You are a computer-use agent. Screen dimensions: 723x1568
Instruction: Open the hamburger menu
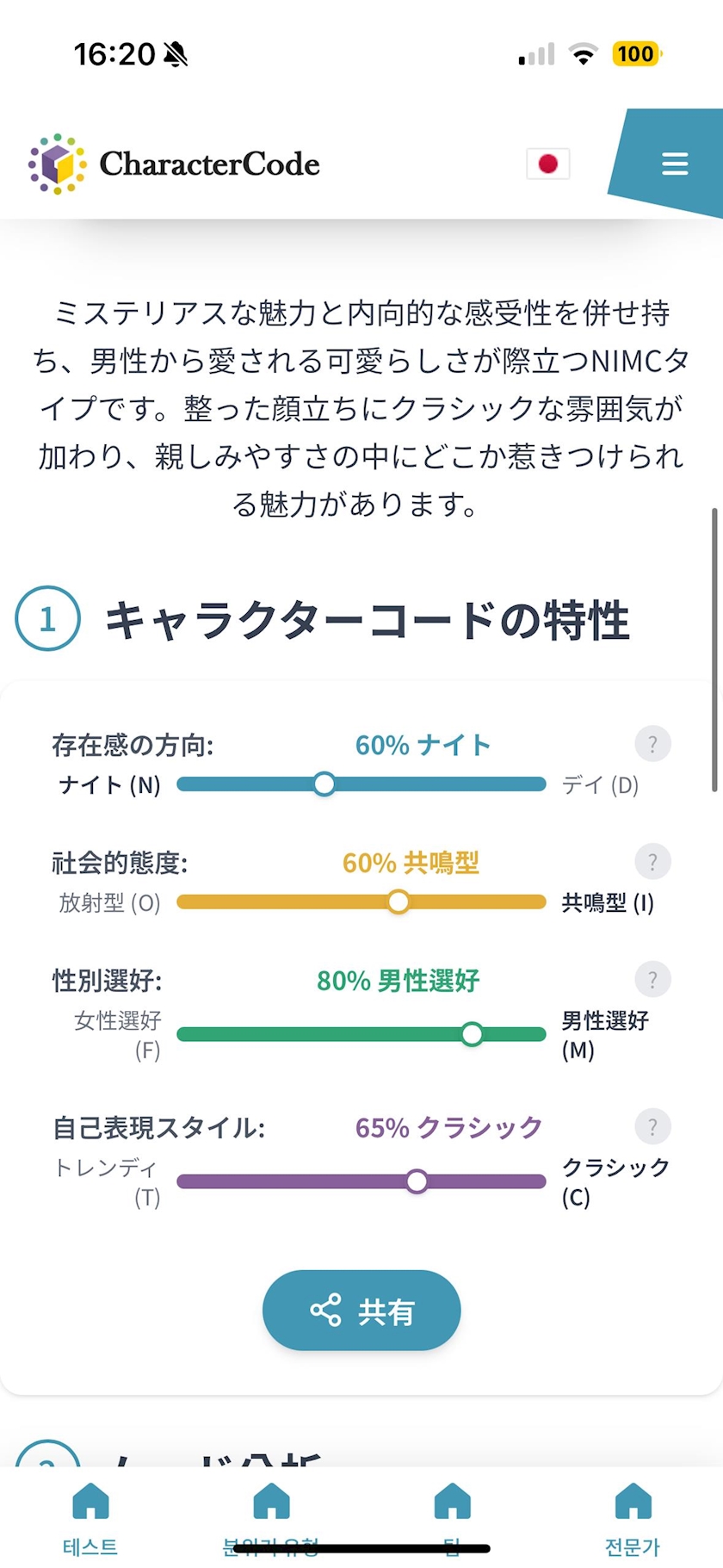(x=674, y=164)
